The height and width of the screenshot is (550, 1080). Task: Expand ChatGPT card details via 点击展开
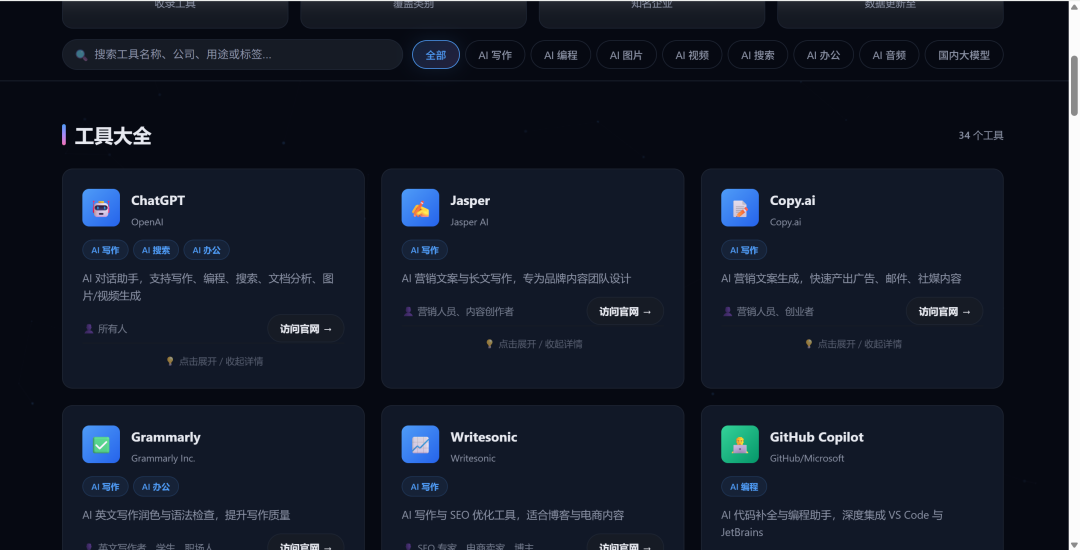point(214,361)
